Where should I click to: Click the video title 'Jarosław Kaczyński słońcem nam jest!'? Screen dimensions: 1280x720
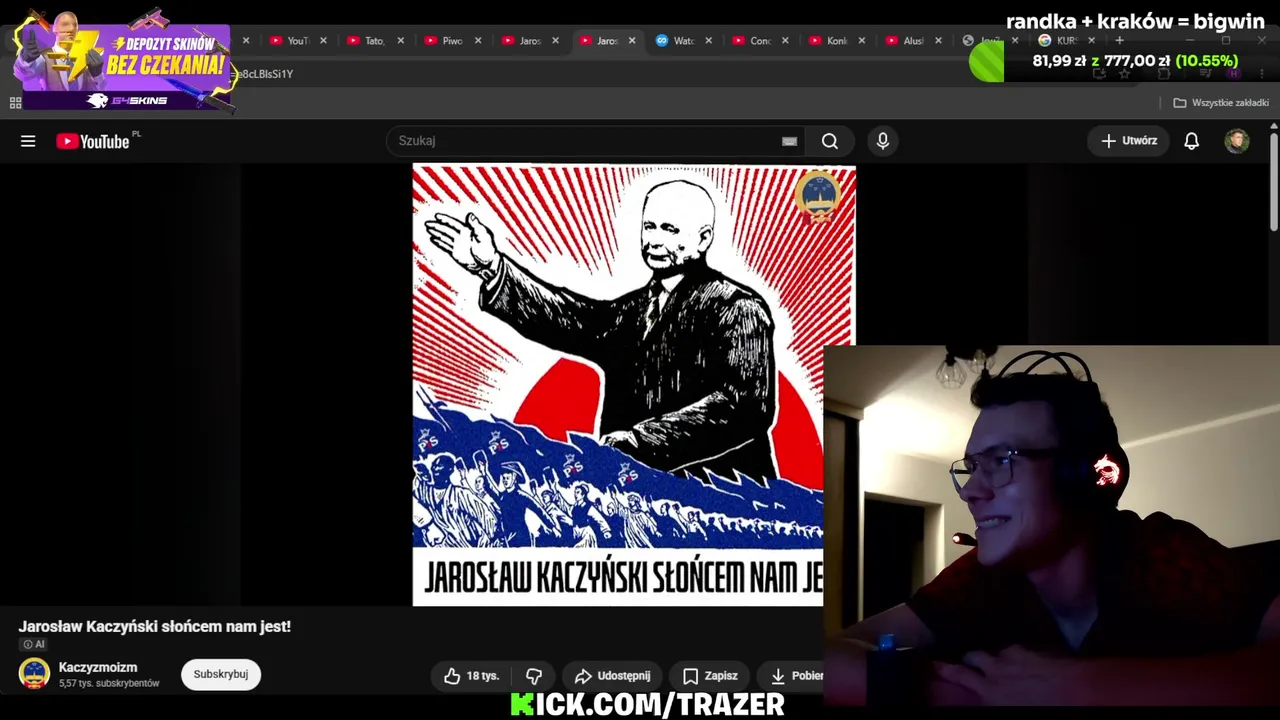tap(155, 626)
